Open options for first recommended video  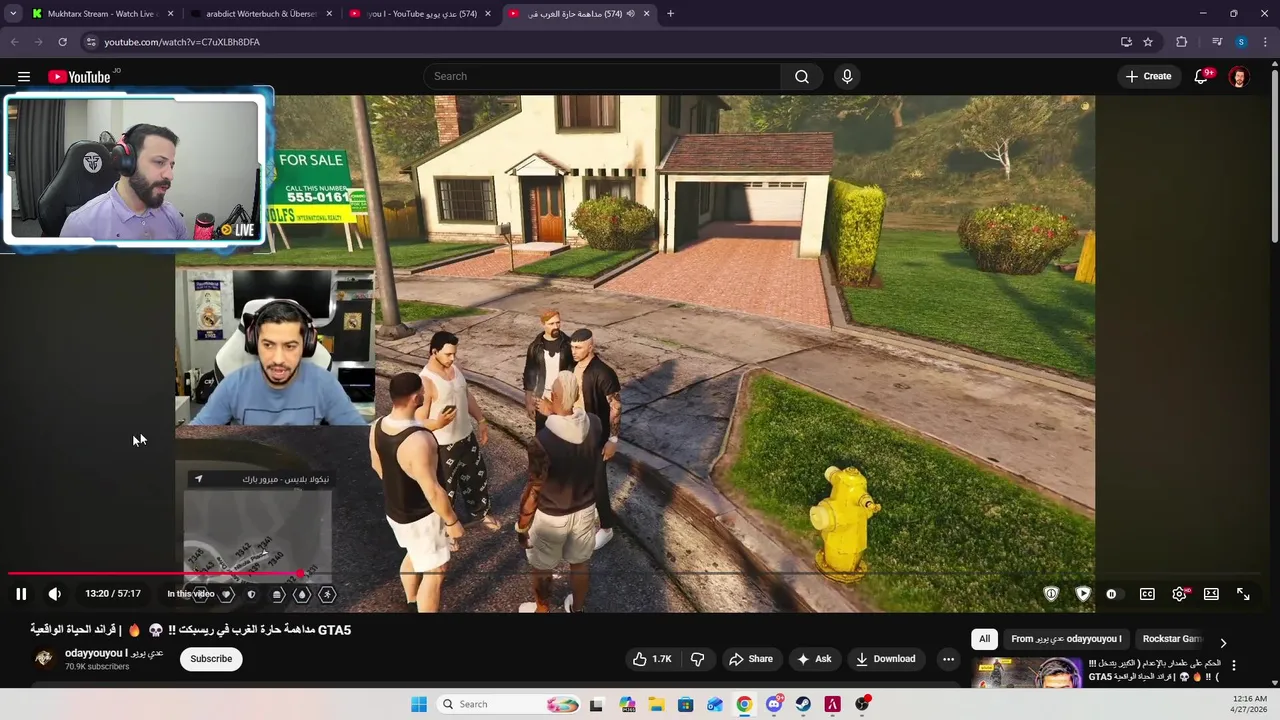coord(1233,665)
